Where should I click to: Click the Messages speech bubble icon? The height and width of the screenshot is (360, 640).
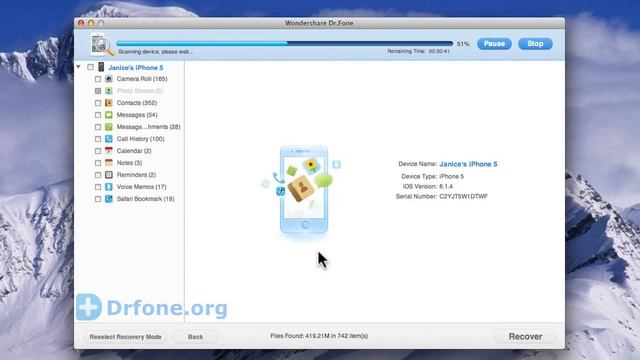109,115
